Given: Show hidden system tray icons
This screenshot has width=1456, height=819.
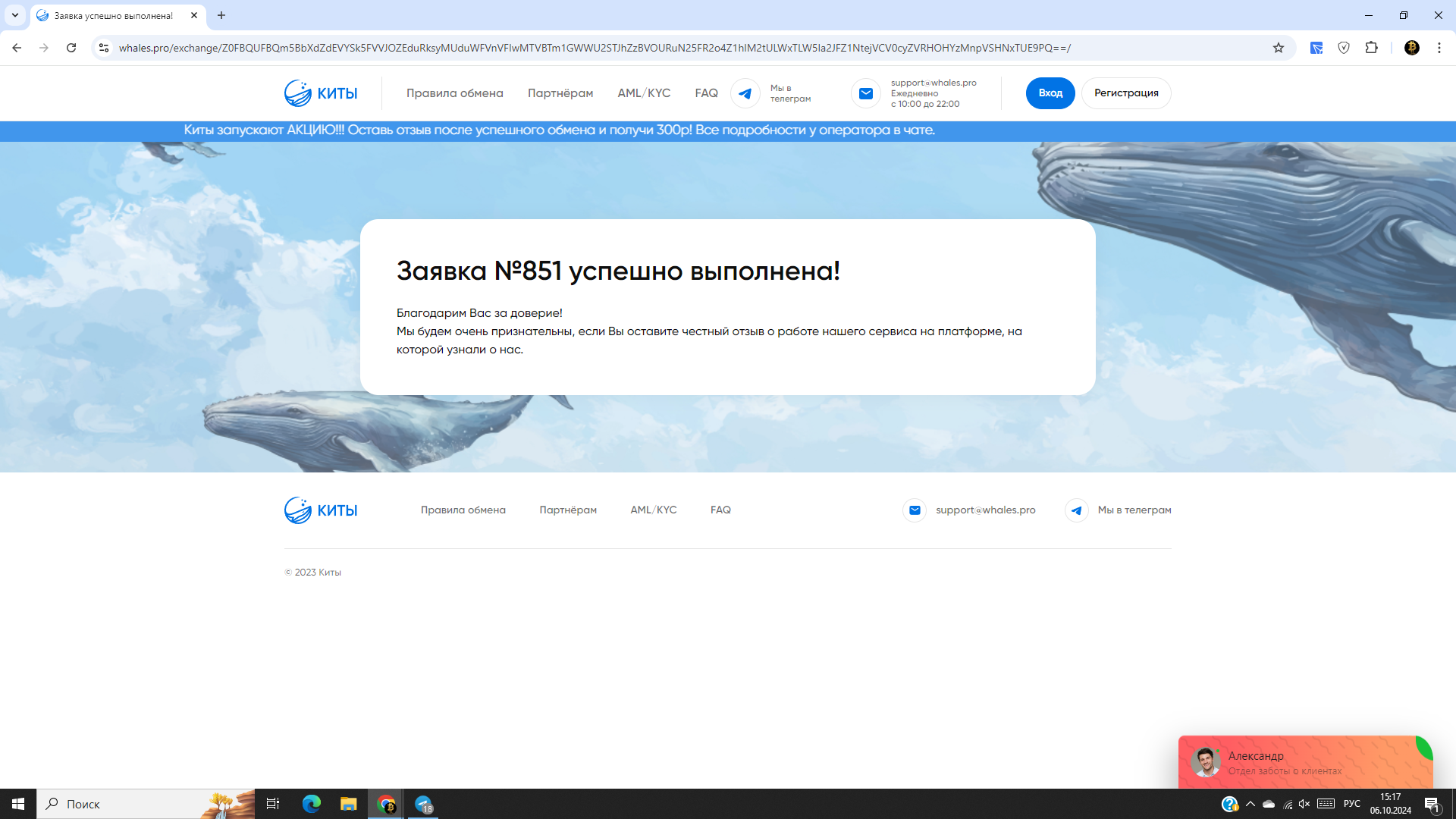Looking at the screenshot, I should click(1250, 804).
